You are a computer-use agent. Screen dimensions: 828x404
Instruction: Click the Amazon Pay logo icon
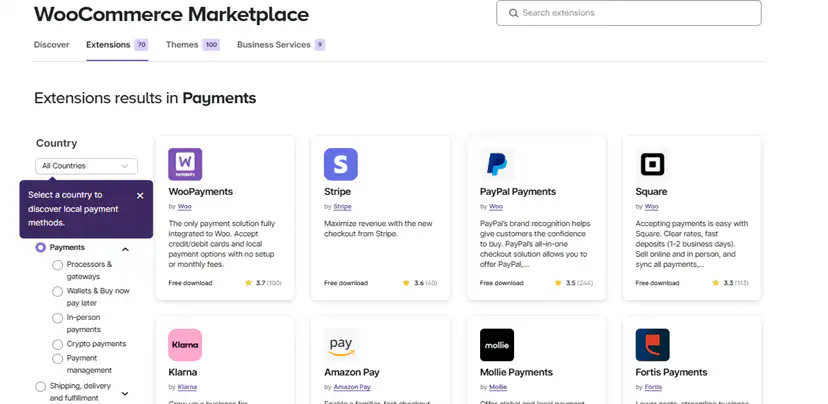pyautogui.click(x=341, y=345)
